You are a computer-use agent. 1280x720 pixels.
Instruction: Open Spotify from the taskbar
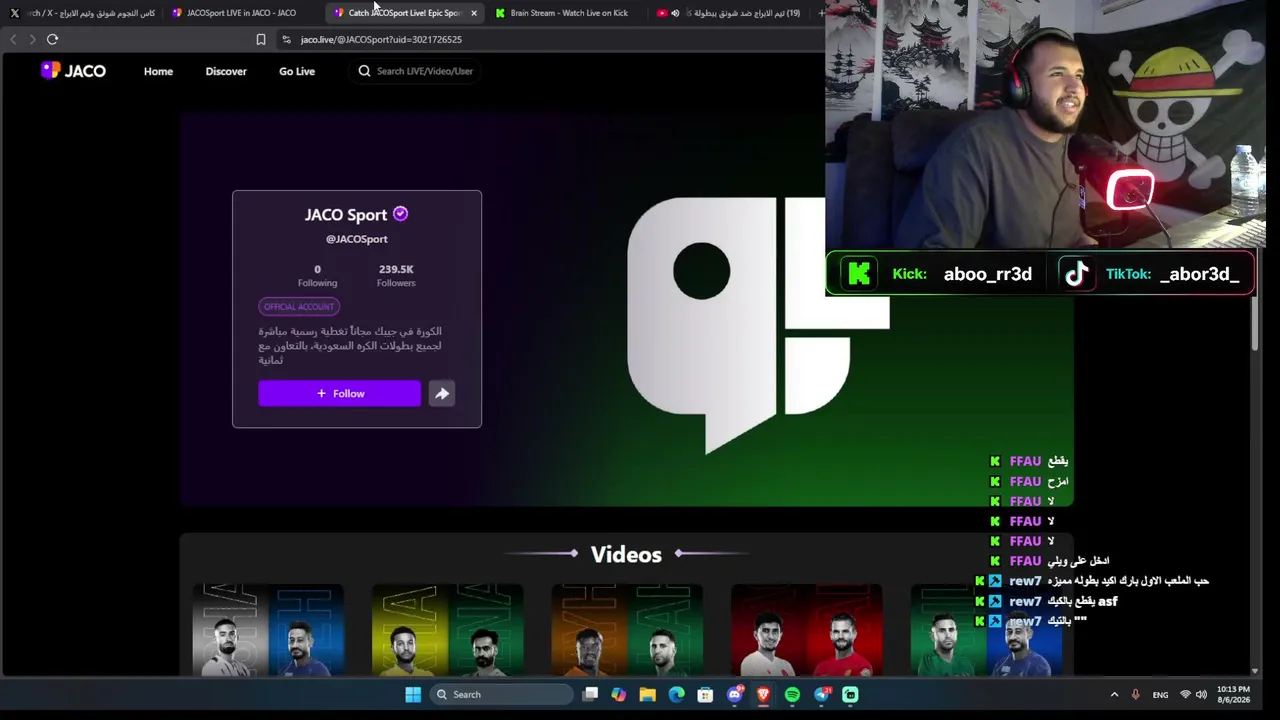pos(792,695)
